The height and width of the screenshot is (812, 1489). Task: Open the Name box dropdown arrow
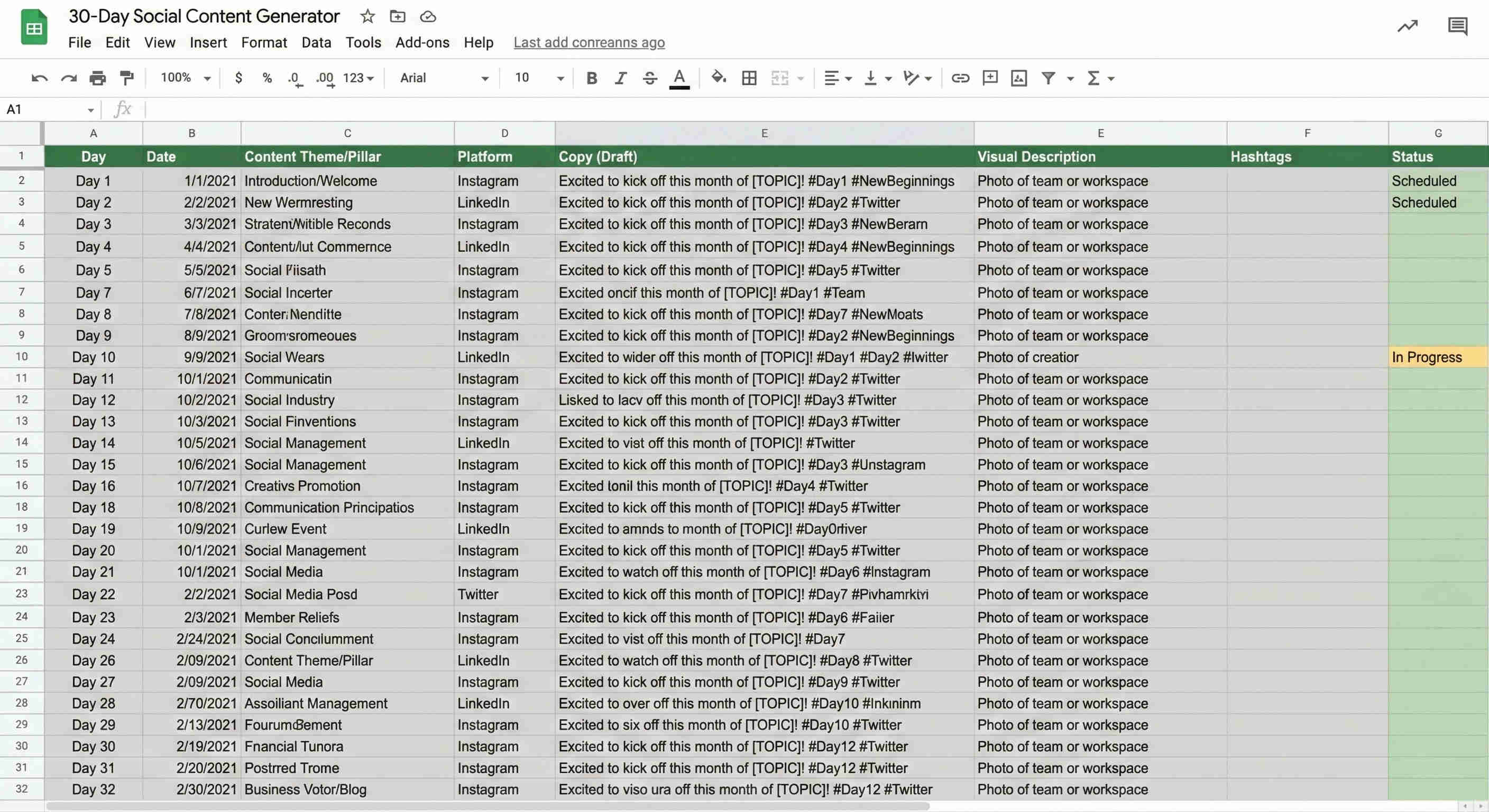coord(91,110)
